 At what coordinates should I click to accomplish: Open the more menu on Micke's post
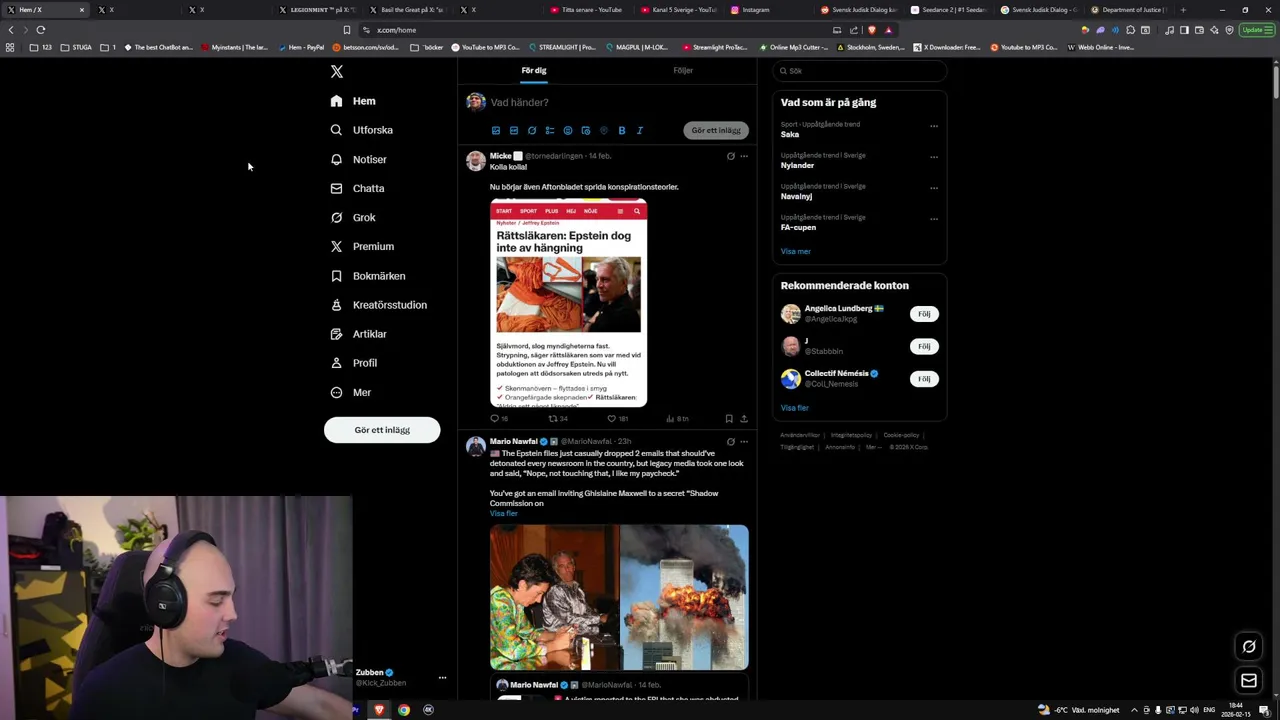[743, 156]
